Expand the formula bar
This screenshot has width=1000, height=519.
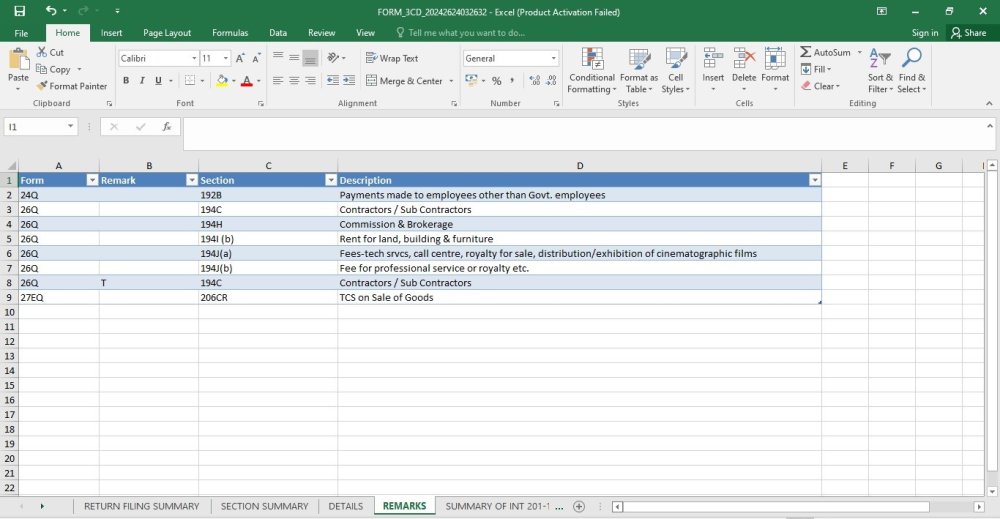[989, 126]
